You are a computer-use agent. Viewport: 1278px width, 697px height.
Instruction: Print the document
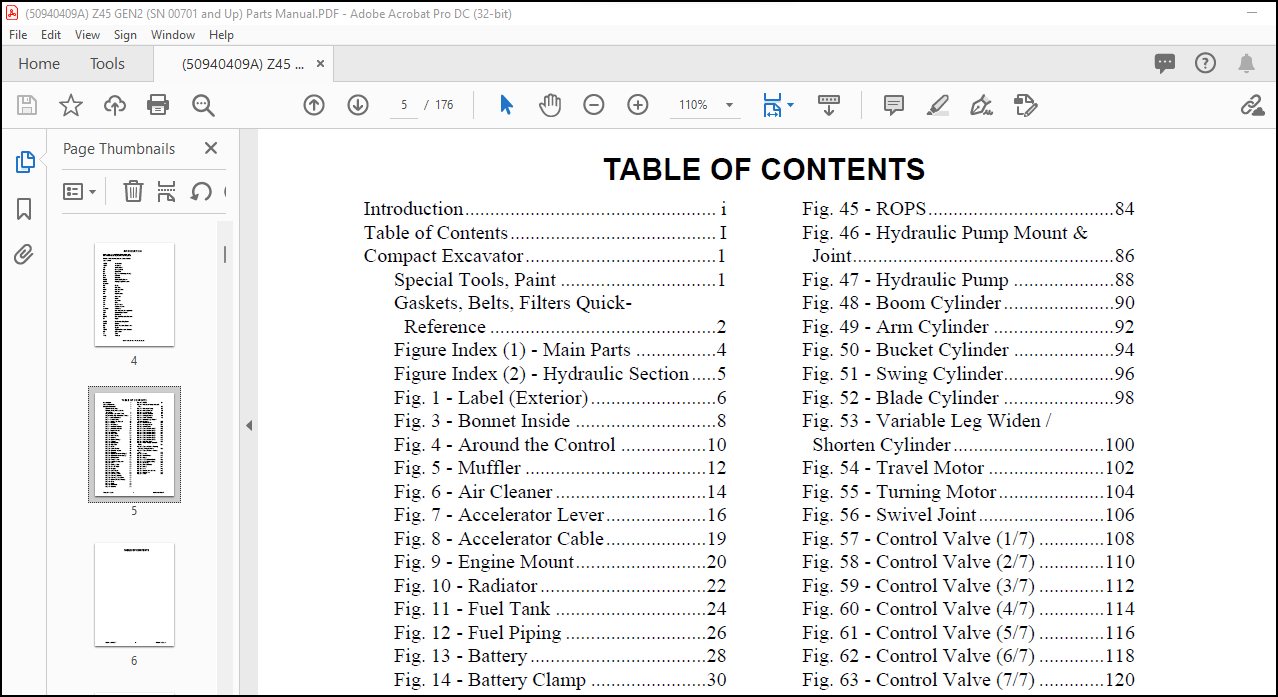point(158,105)
